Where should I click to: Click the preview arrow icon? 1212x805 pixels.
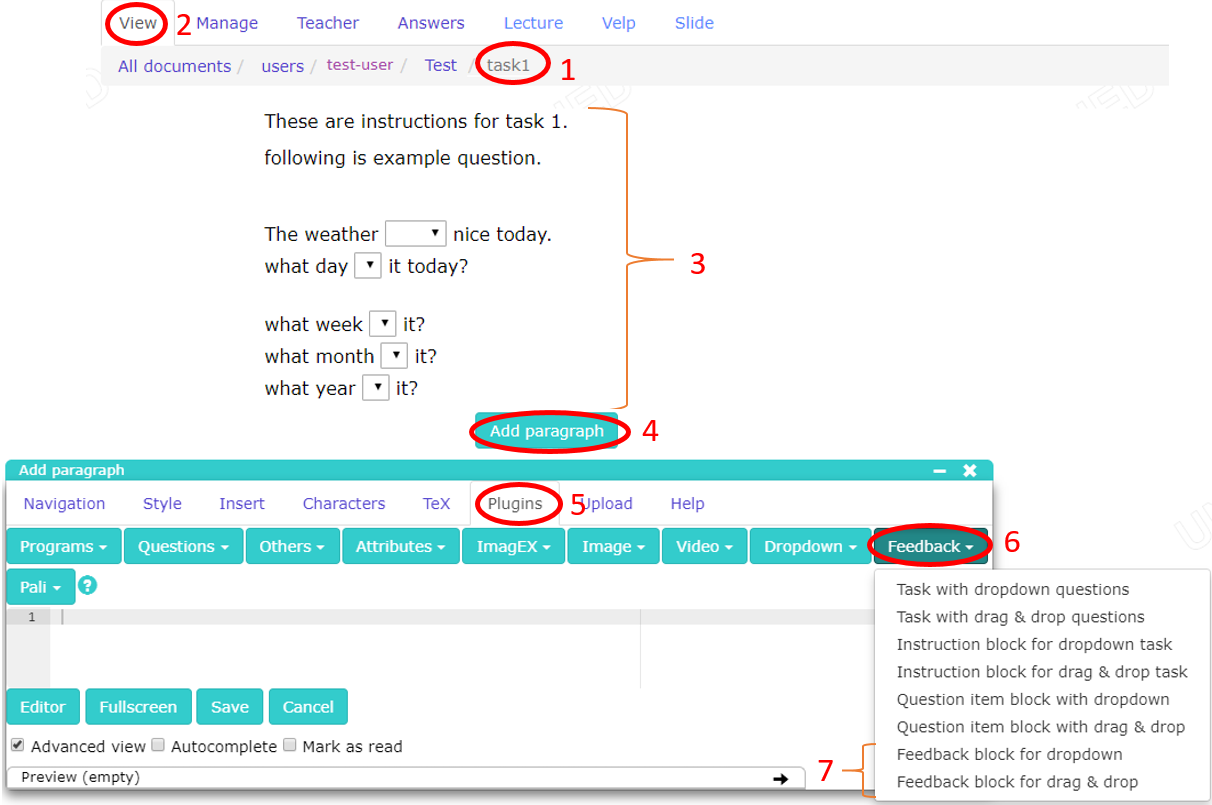(x=780, y=778)
